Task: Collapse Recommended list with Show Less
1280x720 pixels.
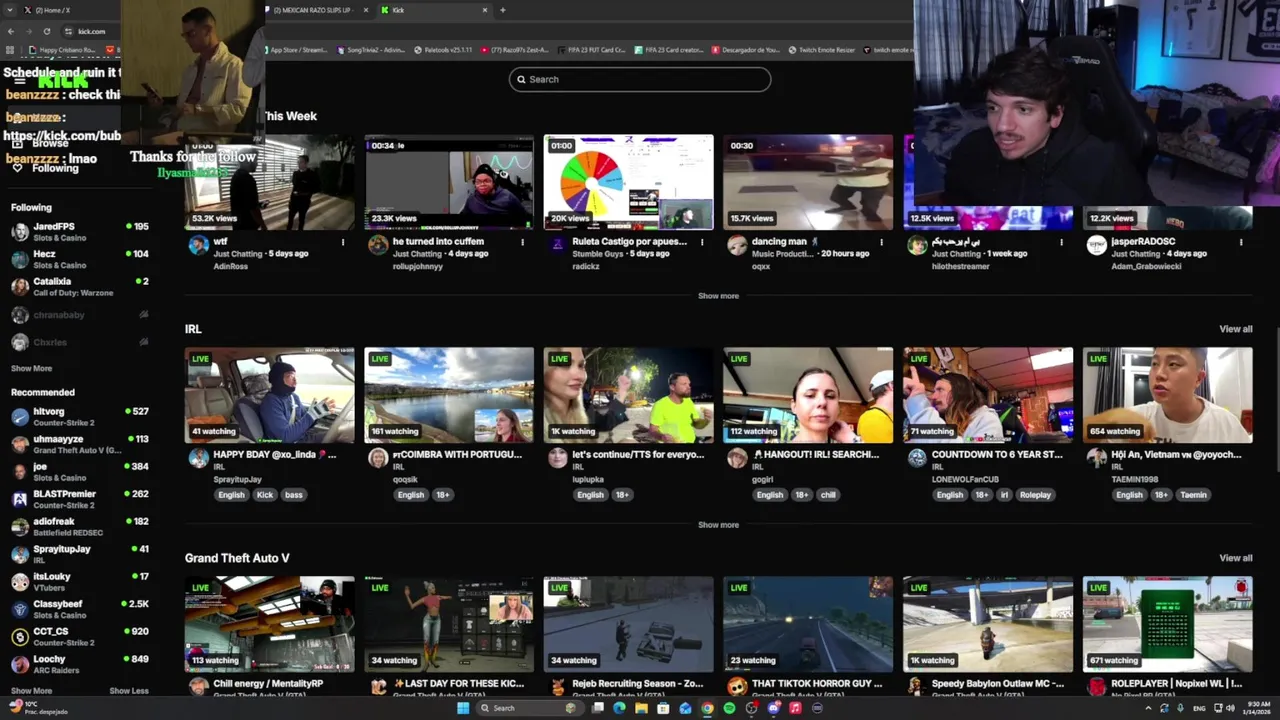Action: (129, 691)
